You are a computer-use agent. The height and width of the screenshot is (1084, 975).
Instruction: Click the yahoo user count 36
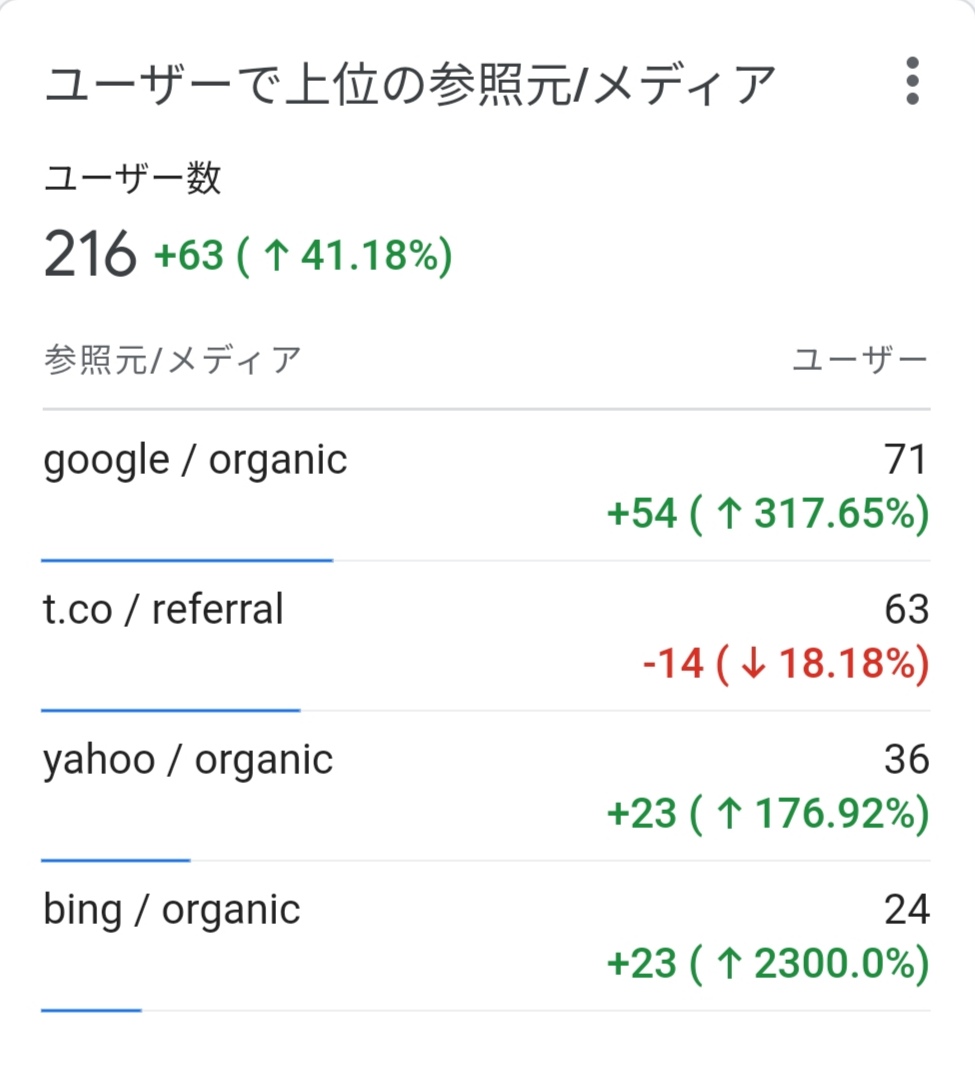(907, 760)
